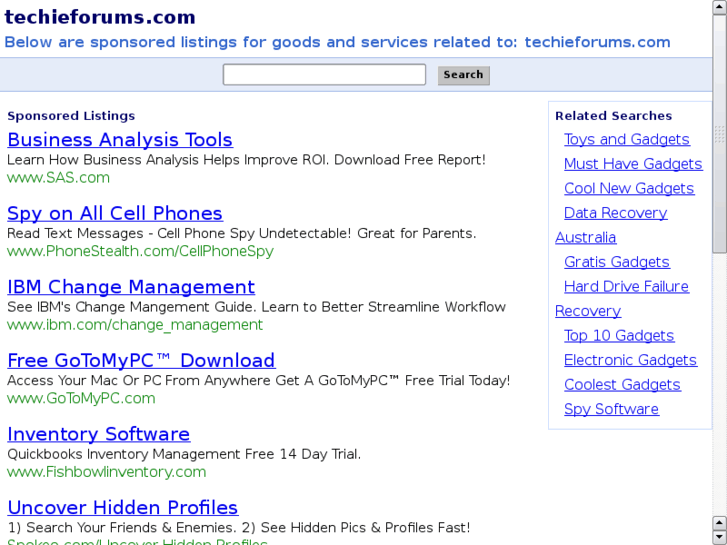
Task: Click the Read Text Messages description
Action: click(242, 233)
